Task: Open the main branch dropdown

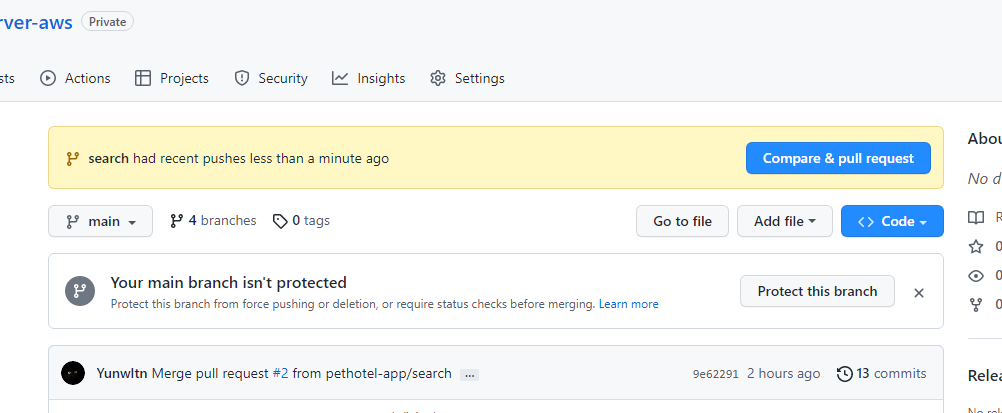Action: 100,221
